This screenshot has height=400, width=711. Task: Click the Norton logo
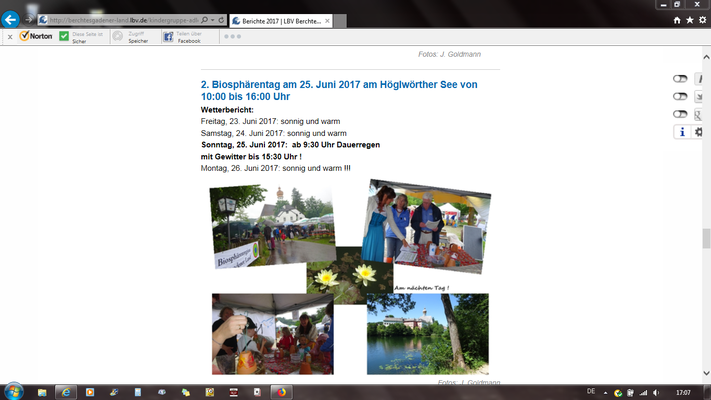pos(36,36)
